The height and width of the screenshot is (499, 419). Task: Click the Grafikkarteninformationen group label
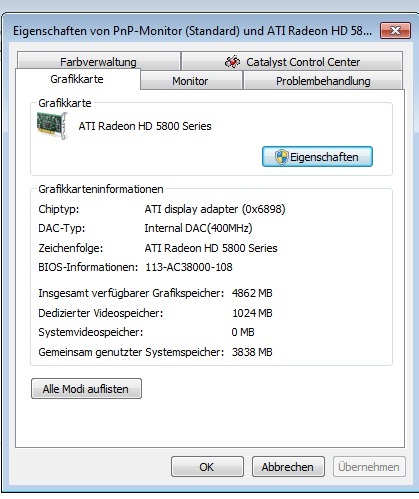[101, 189]
